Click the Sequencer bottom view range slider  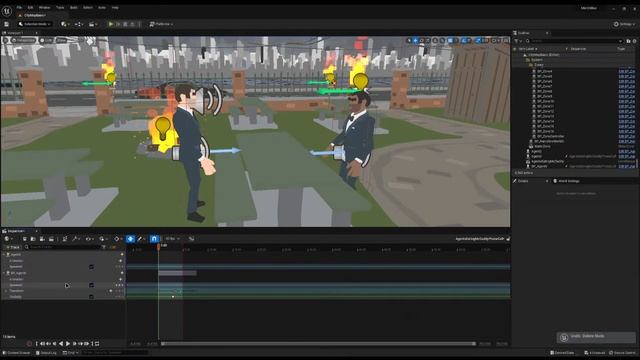(318, 344)
